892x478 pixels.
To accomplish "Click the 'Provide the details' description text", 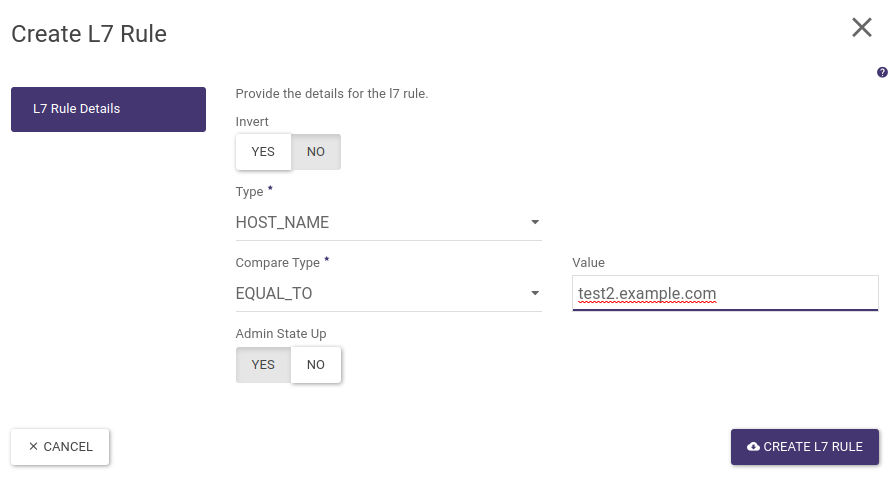I will point(331,94).
